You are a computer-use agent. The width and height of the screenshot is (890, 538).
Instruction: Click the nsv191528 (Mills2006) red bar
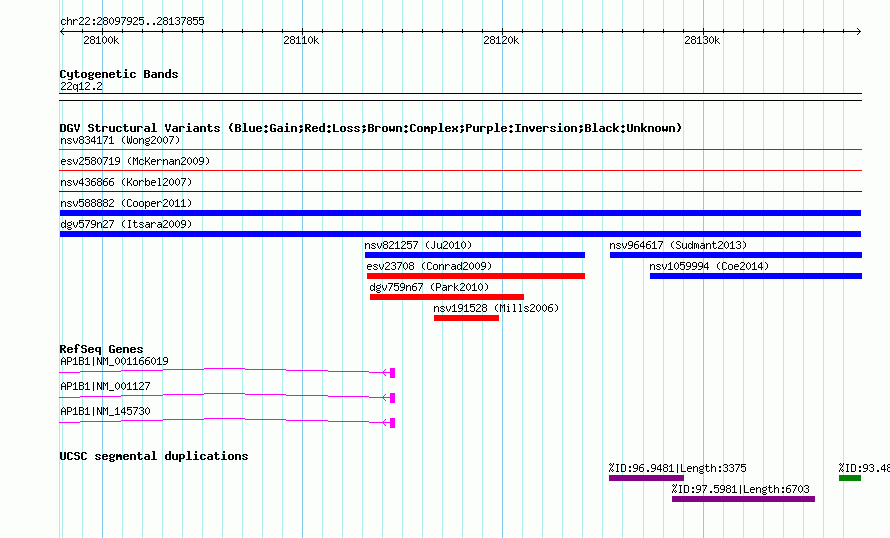click(467, 318)
